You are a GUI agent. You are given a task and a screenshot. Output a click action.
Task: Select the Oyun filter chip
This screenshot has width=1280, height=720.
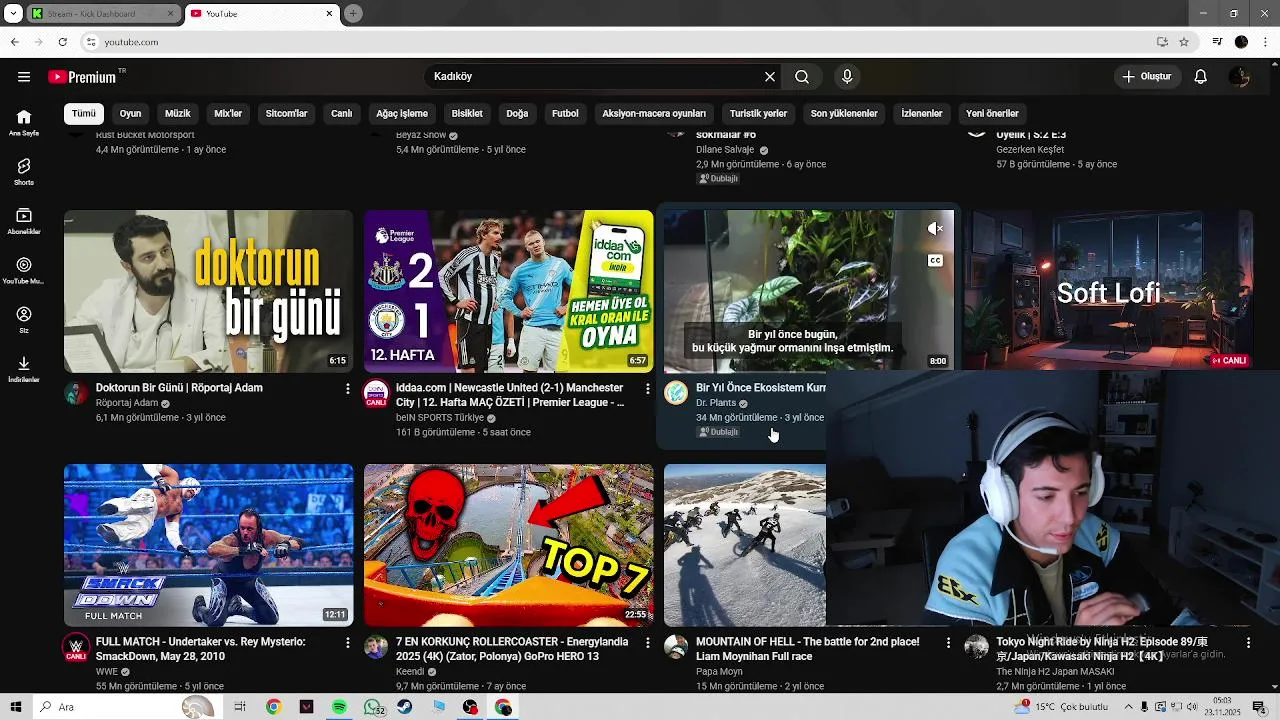131,114
